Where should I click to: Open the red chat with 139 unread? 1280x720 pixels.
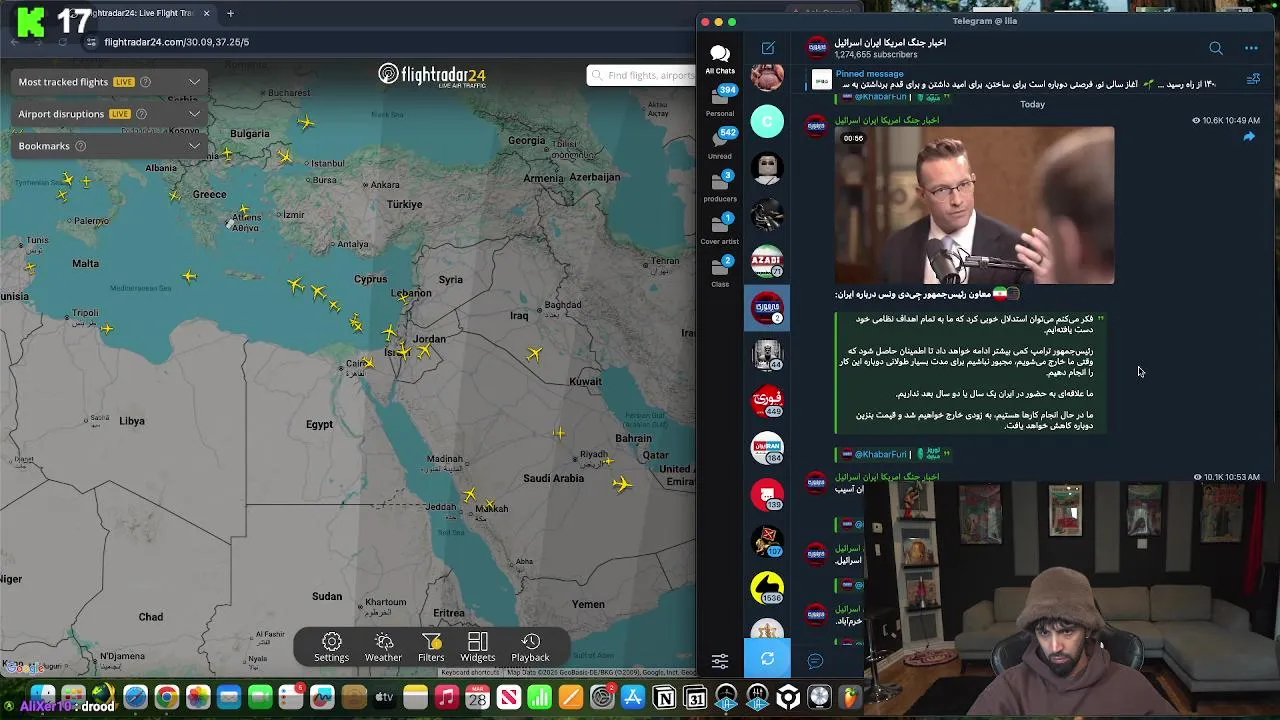(767, 494)
